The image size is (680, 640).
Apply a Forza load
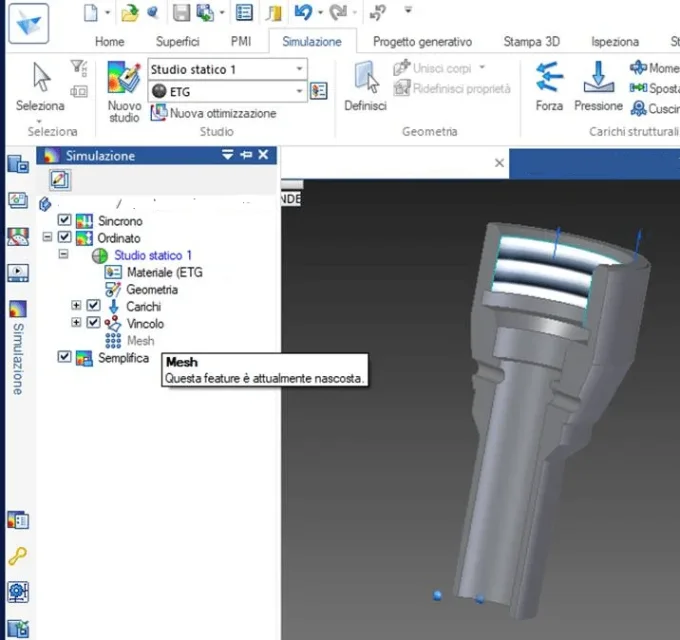pyautogui.click(x=549, y=86)
